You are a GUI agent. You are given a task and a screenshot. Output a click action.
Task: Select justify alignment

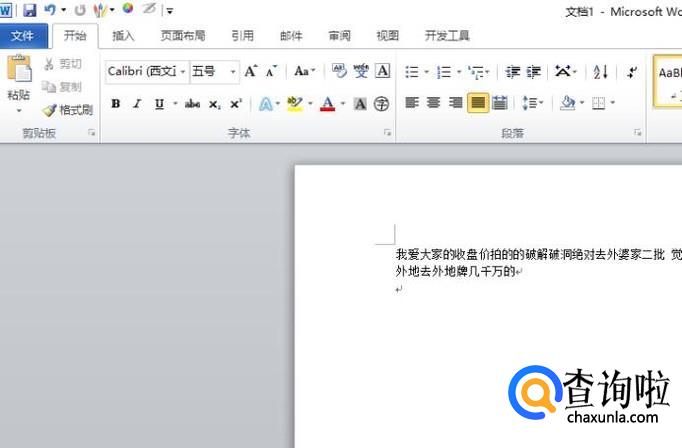coord(478,103)
